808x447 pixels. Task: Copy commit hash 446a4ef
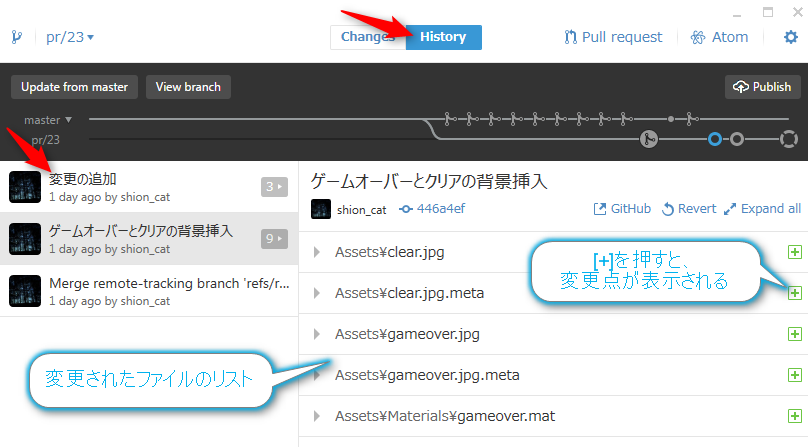(432, 209)
